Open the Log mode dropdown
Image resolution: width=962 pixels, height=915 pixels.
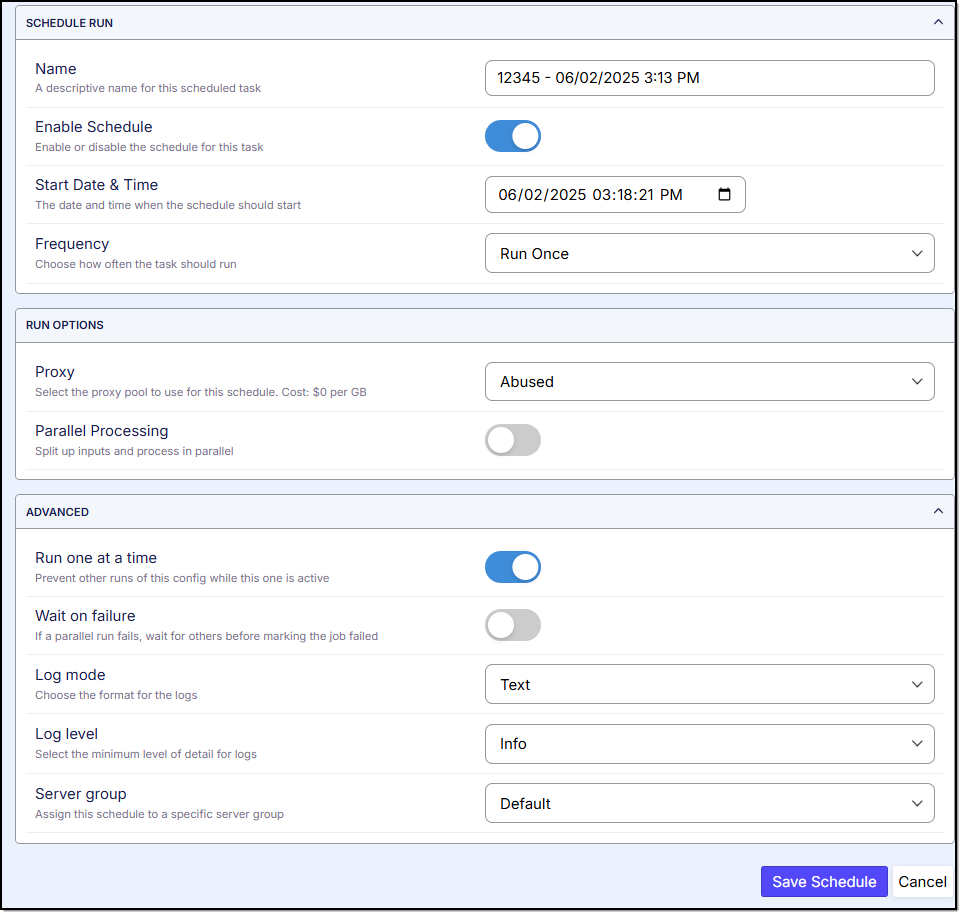(x=709, y=685)
